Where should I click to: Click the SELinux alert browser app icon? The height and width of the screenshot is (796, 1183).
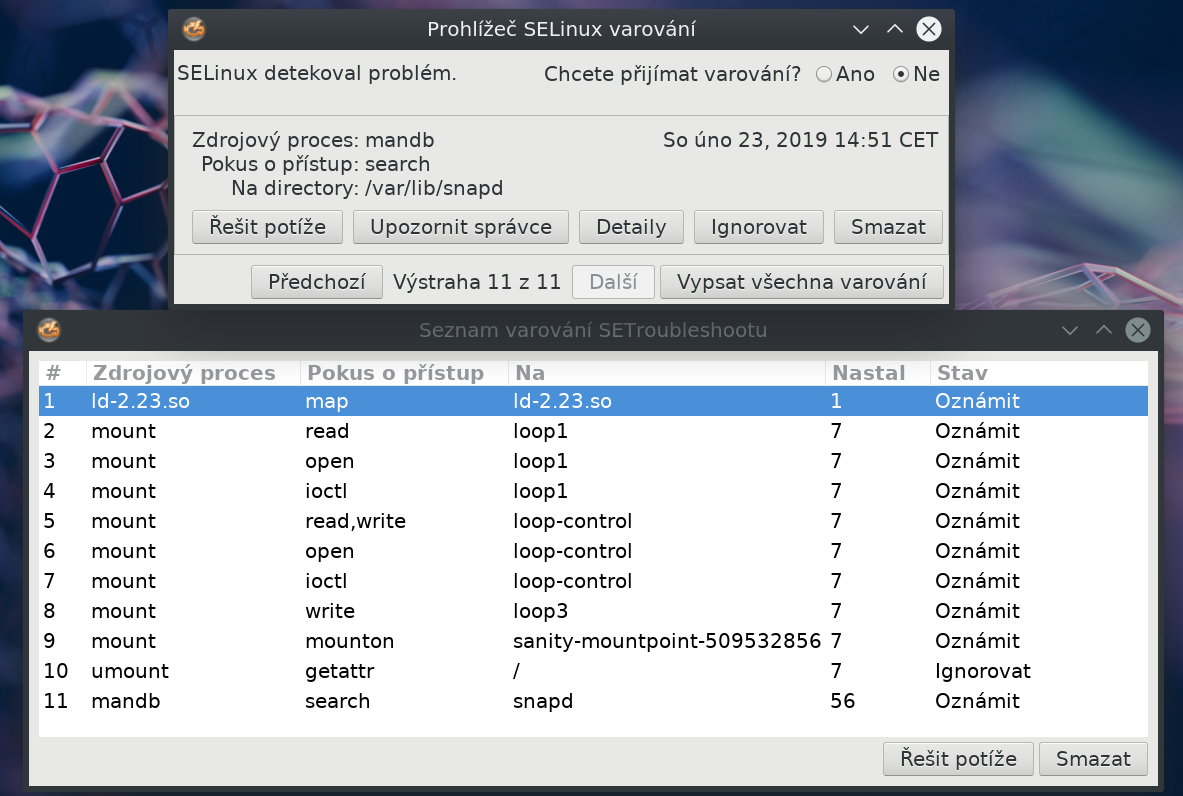coord(194,29)
